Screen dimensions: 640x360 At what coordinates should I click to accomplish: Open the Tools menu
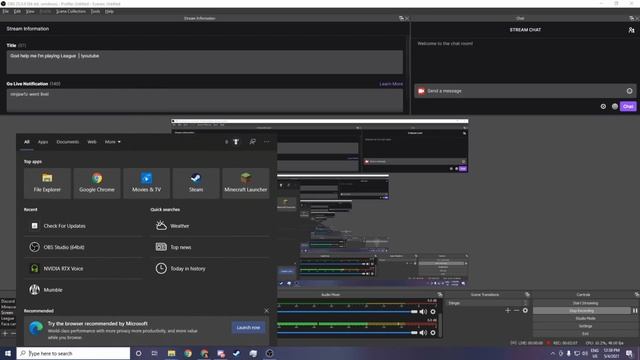pos(95,11)
